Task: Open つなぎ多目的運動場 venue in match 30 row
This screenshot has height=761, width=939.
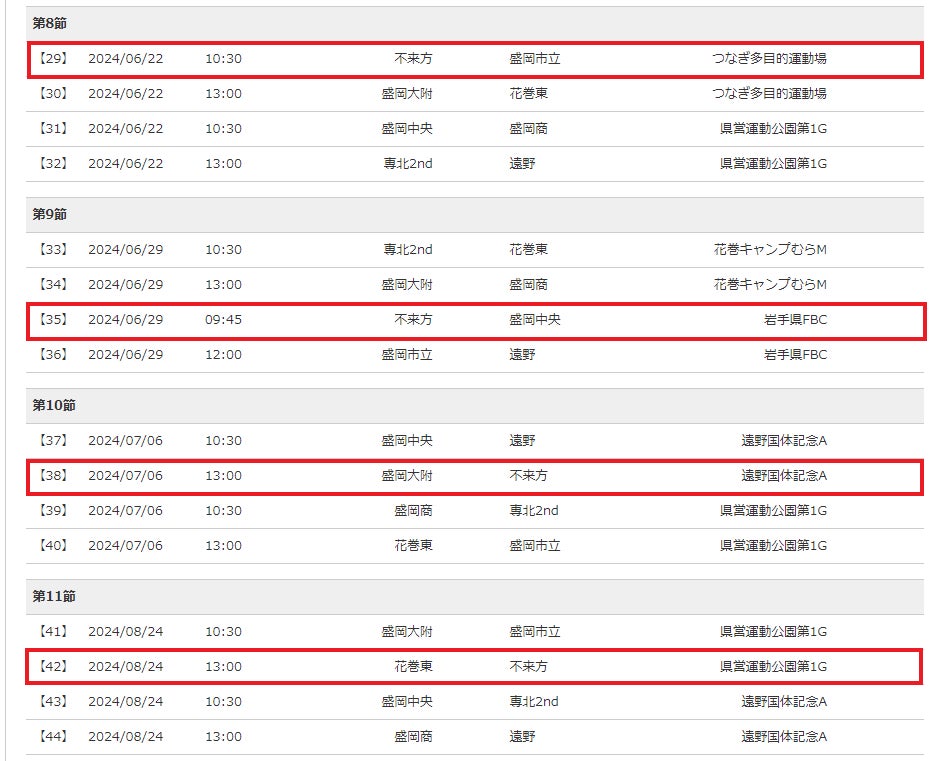Action: pyautogui.click(x=769, y=94)
